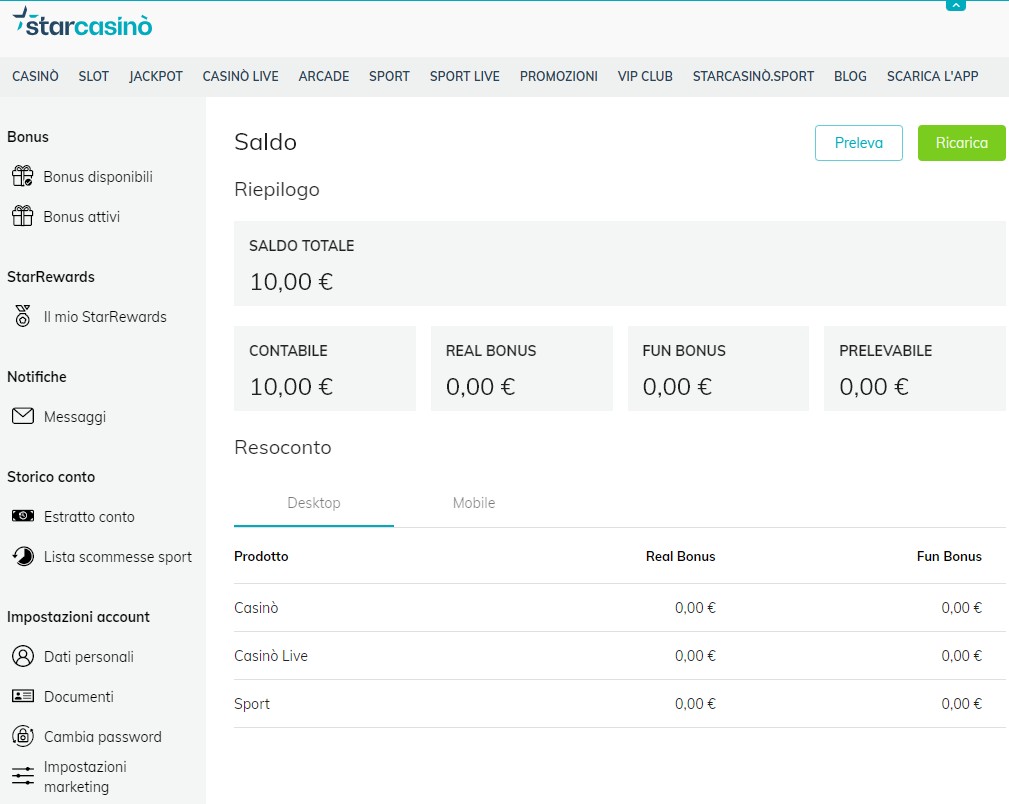
Task: Select the Sport row in Resoconto
Action: click(x=252, y=703)
